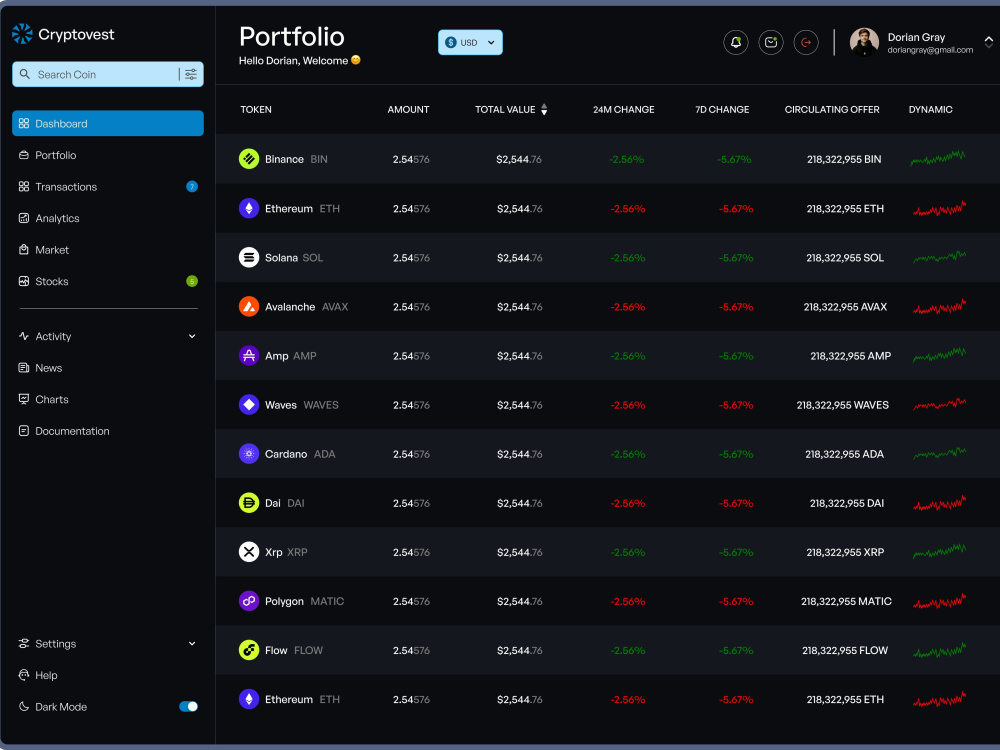1000x750 pixels.
Task: View Flow dynamic sparkline chart
Action: (939, 651)
